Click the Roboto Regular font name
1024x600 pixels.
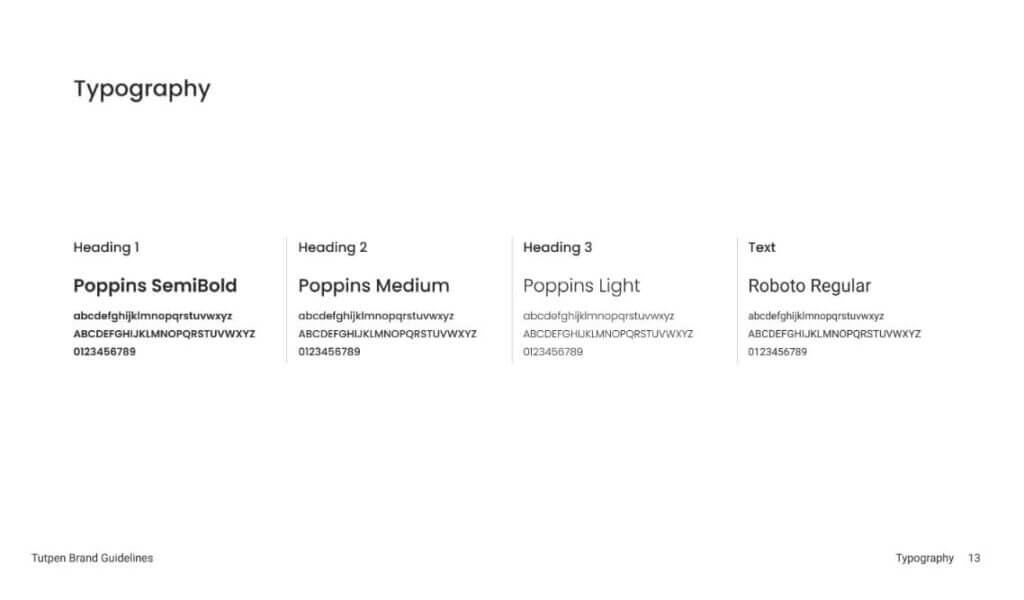pos(809,286)
